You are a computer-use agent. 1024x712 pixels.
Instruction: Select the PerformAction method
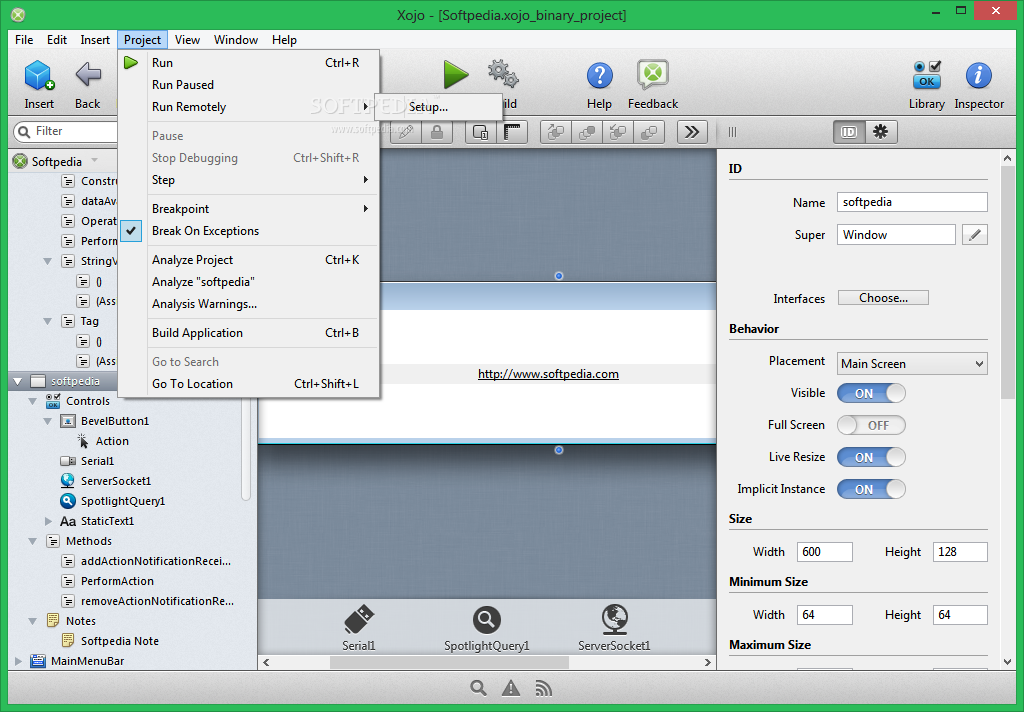click(117, 581)
